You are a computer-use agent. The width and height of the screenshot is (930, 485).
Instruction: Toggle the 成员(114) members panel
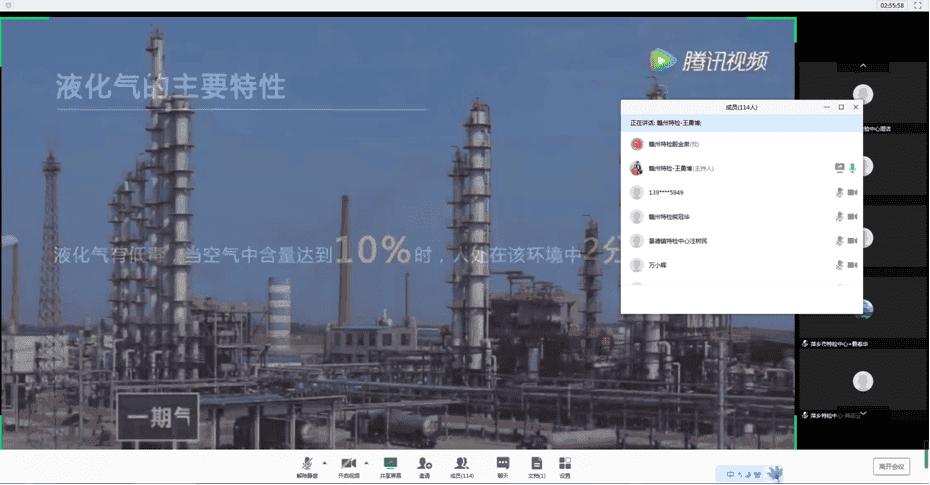point(461,467)
